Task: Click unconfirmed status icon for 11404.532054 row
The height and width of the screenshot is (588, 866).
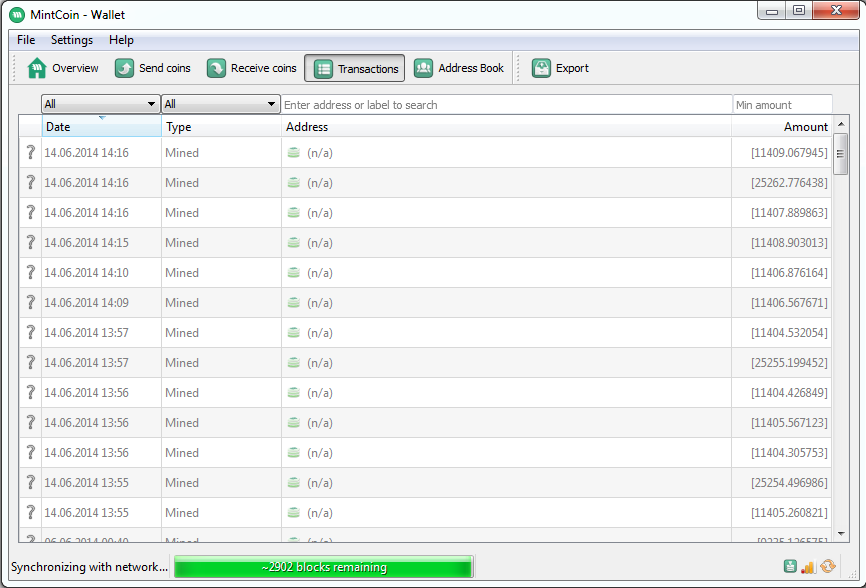Action: pos(31,332)
